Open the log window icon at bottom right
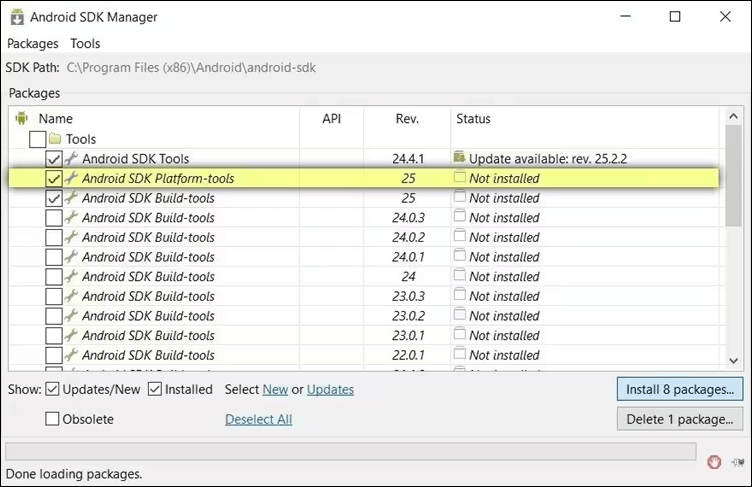Screen dimensions: 752x487 pos(737,461)
